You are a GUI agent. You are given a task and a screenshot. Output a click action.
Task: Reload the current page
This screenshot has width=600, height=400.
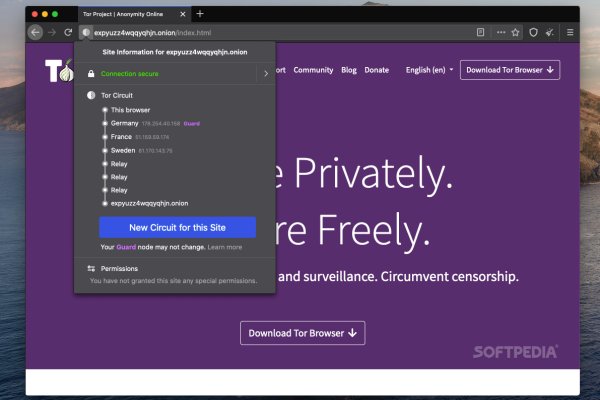coord(69,32)
